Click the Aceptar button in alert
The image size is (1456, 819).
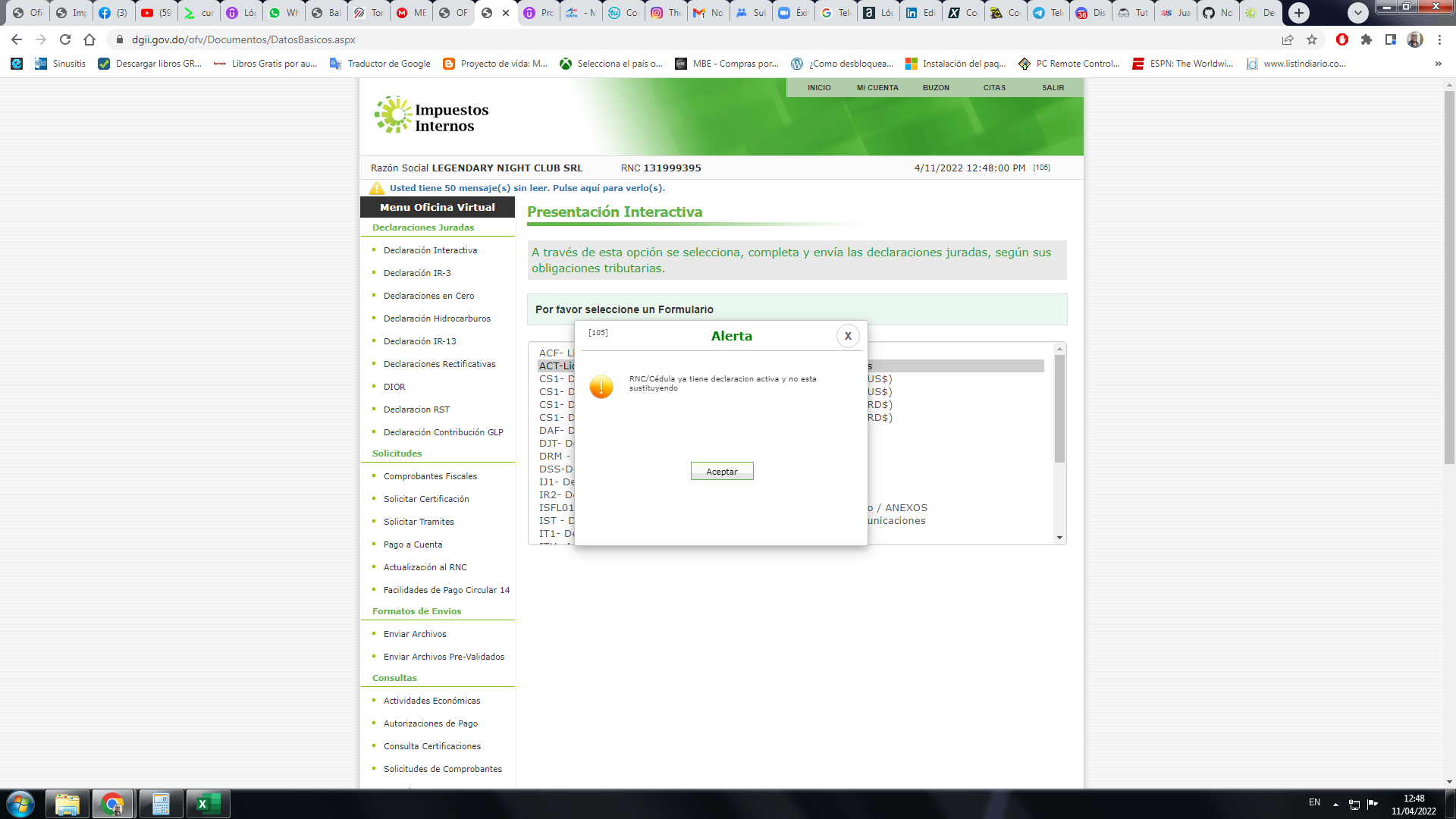(x=721, y=471)
